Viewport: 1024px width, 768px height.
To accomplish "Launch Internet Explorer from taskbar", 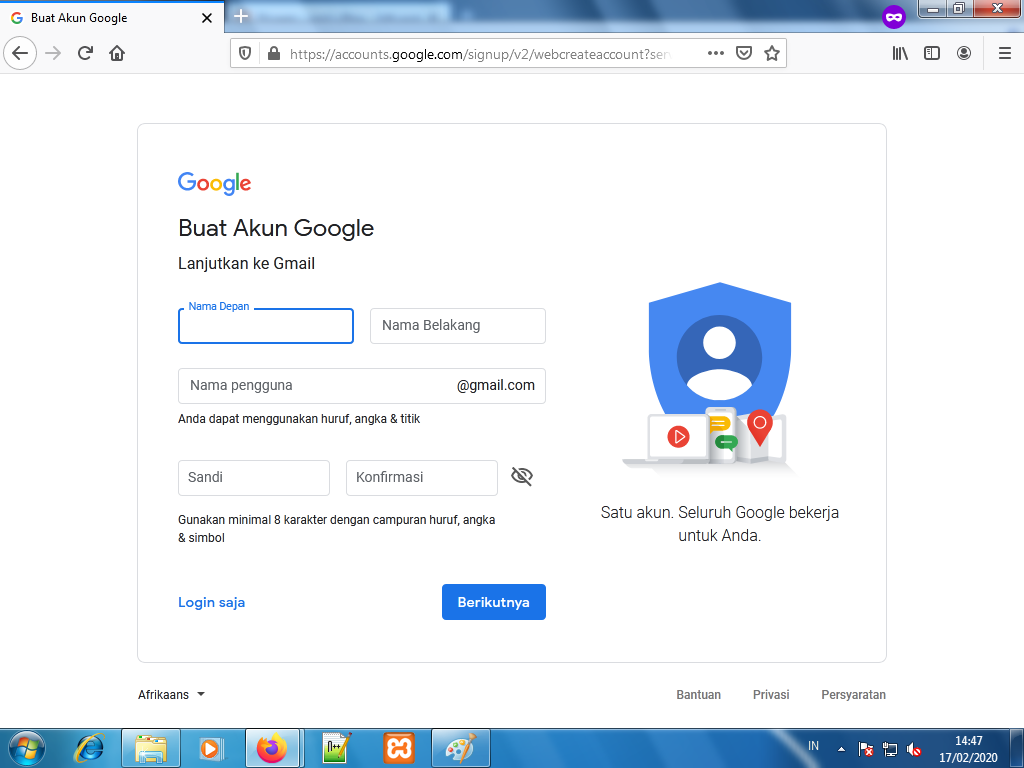I will point(89,748).
